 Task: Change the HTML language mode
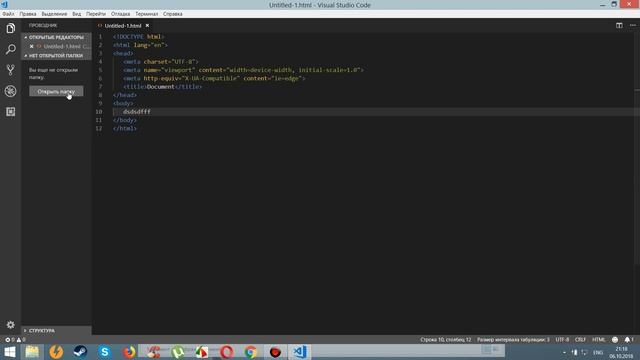click(x=599, y=340)
